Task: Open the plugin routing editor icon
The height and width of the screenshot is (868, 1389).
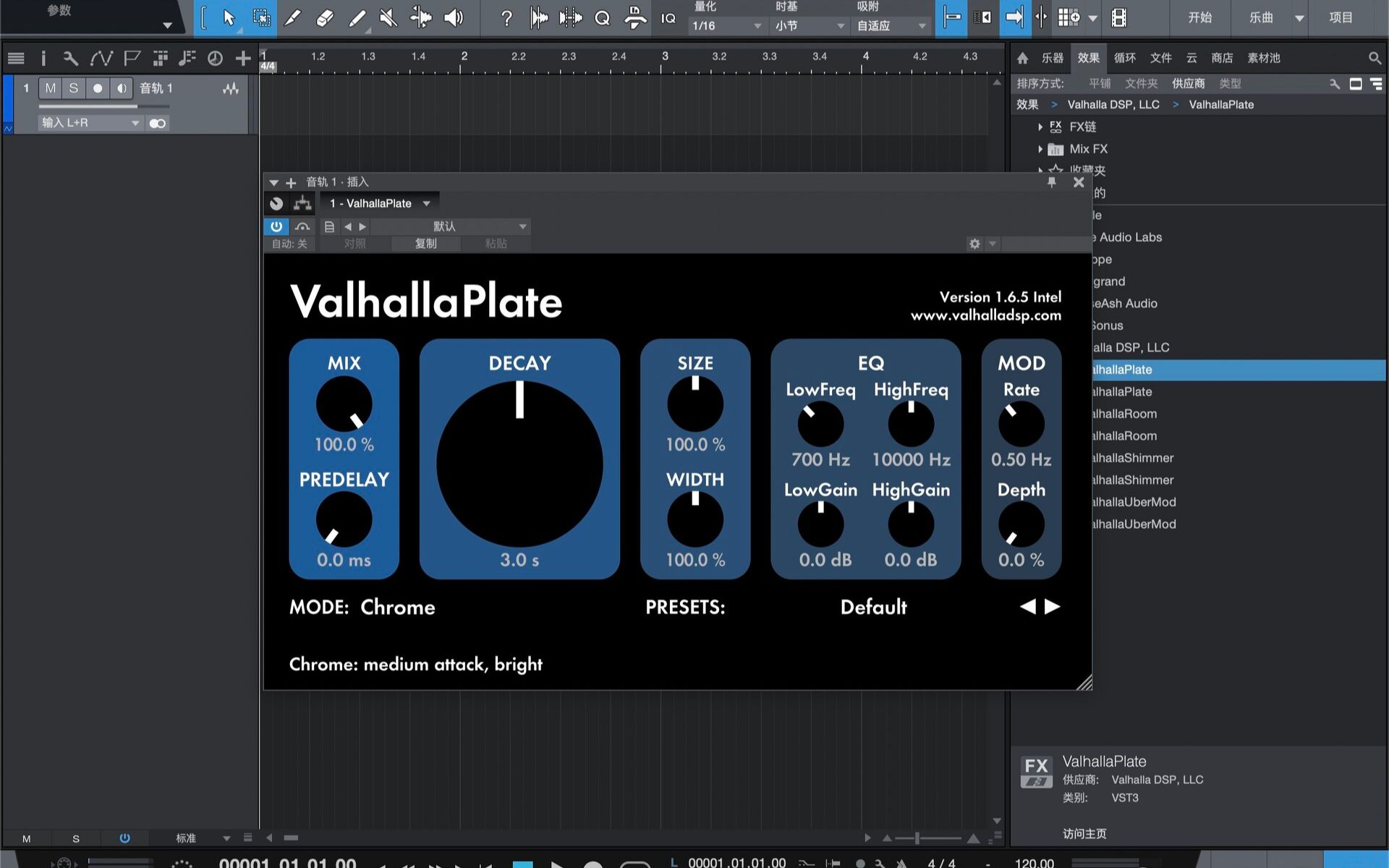Action: click(302, 203)
